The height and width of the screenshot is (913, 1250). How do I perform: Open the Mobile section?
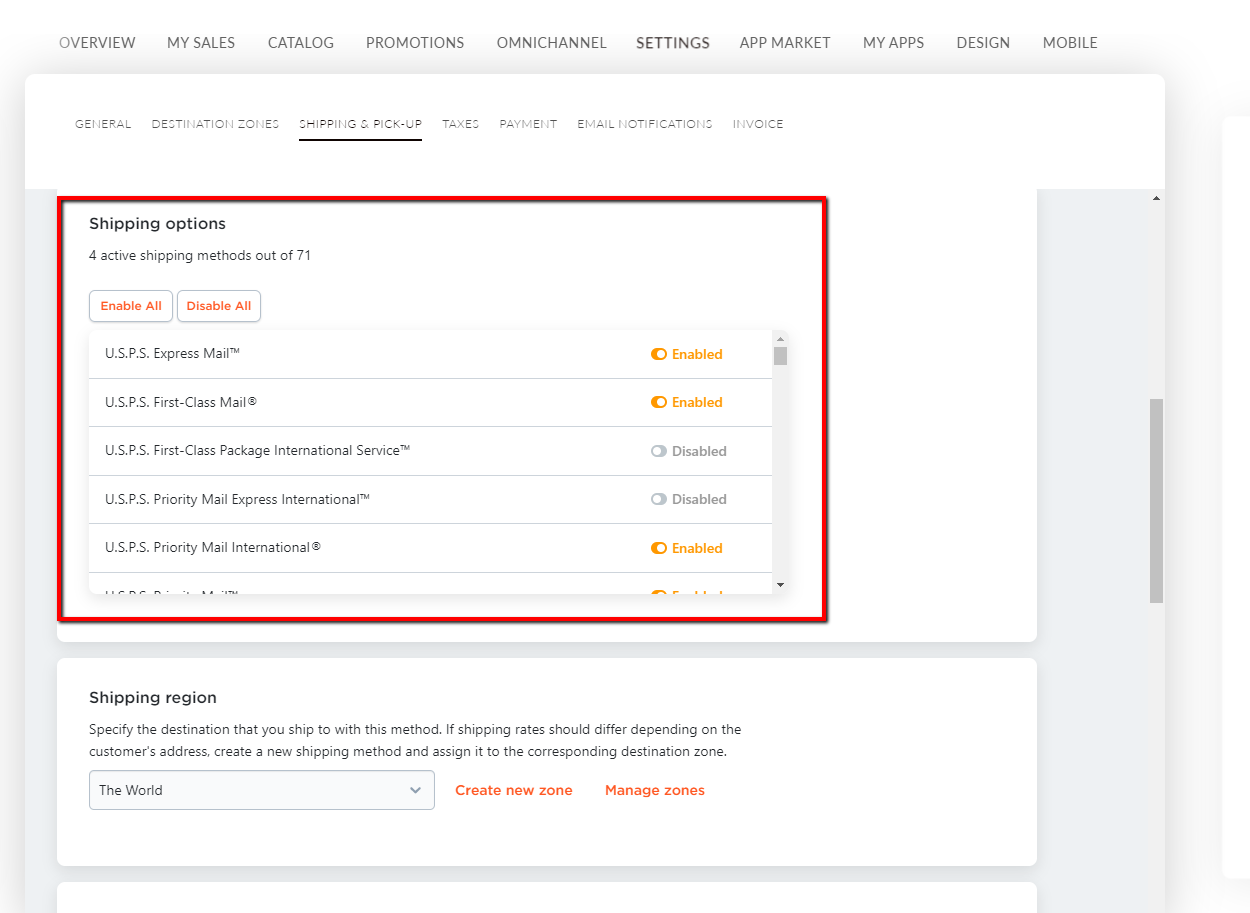pos(1070,43)
